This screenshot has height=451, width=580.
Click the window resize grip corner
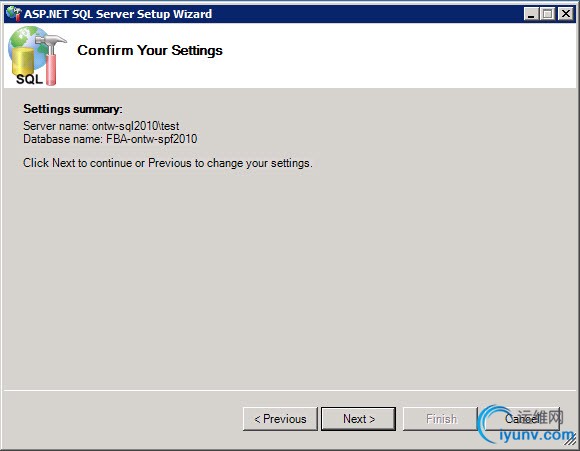pos(571,441)
